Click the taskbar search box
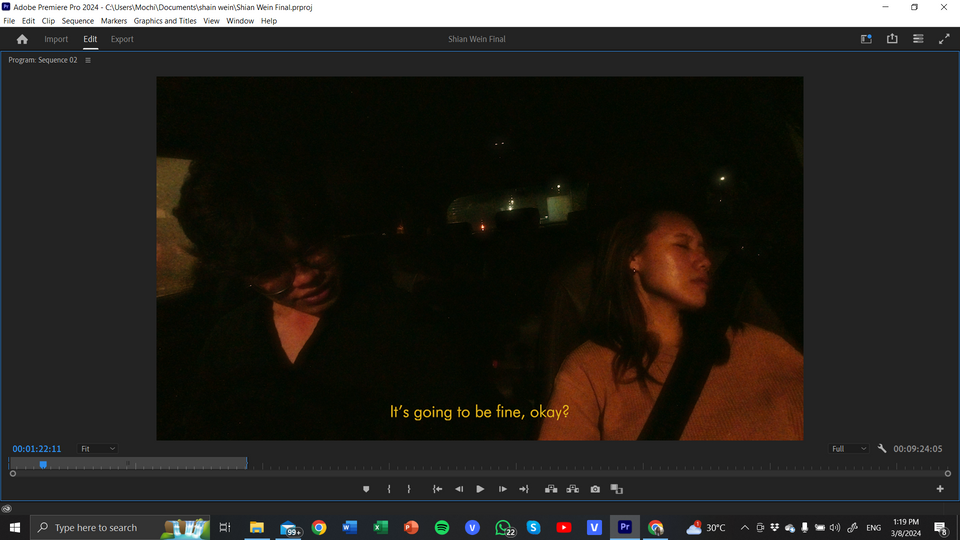 point(120,527)
